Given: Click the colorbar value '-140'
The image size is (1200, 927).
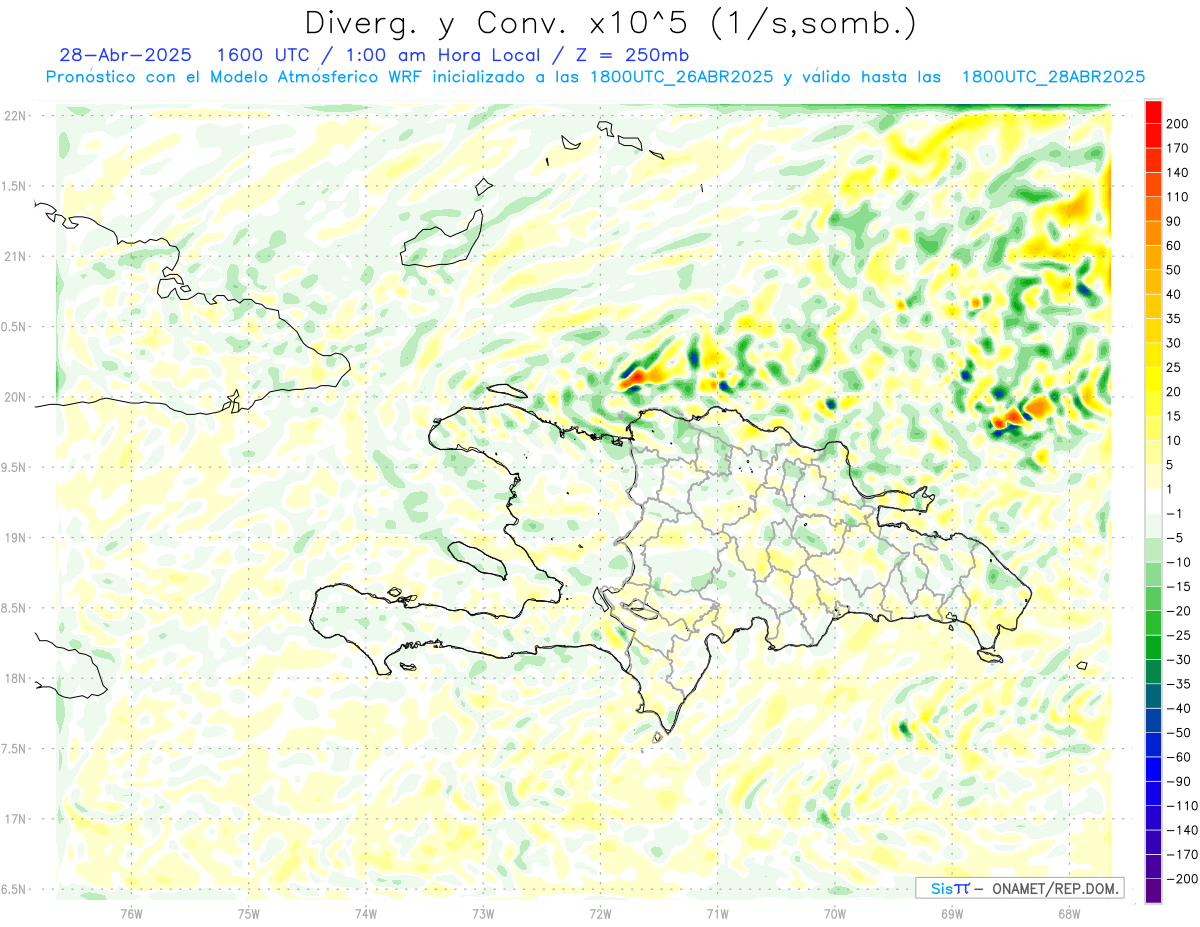Looking at the screenshot, I should [1182, 831].
